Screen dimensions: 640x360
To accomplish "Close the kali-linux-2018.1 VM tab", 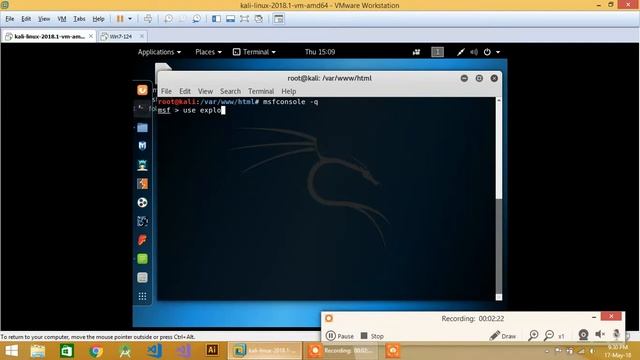I will 91,36.
